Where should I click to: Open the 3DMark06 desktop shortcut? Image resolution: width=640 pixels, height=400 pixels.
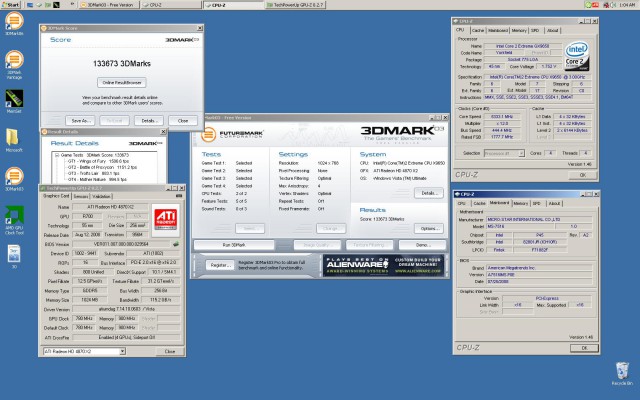[13, 21]
